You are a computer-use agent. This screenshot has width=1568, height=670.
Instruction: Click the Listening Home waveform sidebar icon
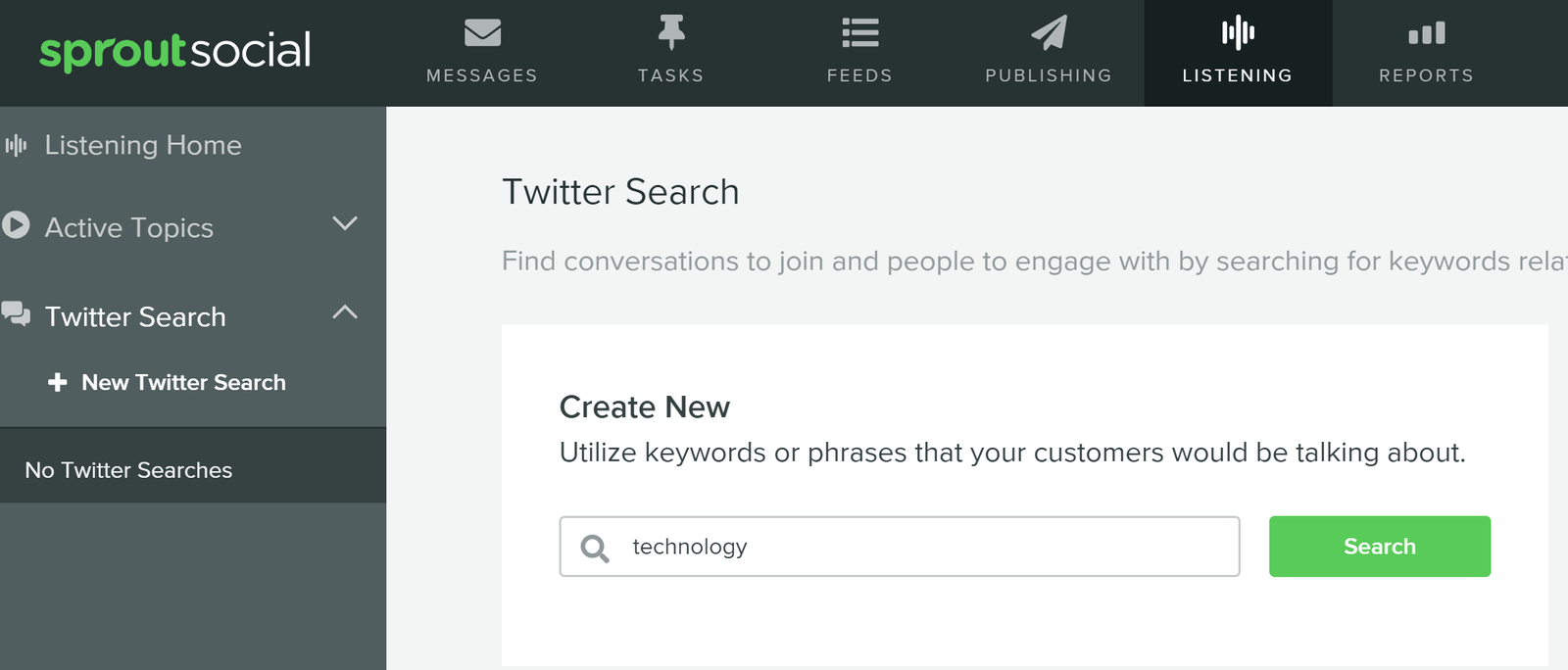pyautogui.click(x=16, y=146)
